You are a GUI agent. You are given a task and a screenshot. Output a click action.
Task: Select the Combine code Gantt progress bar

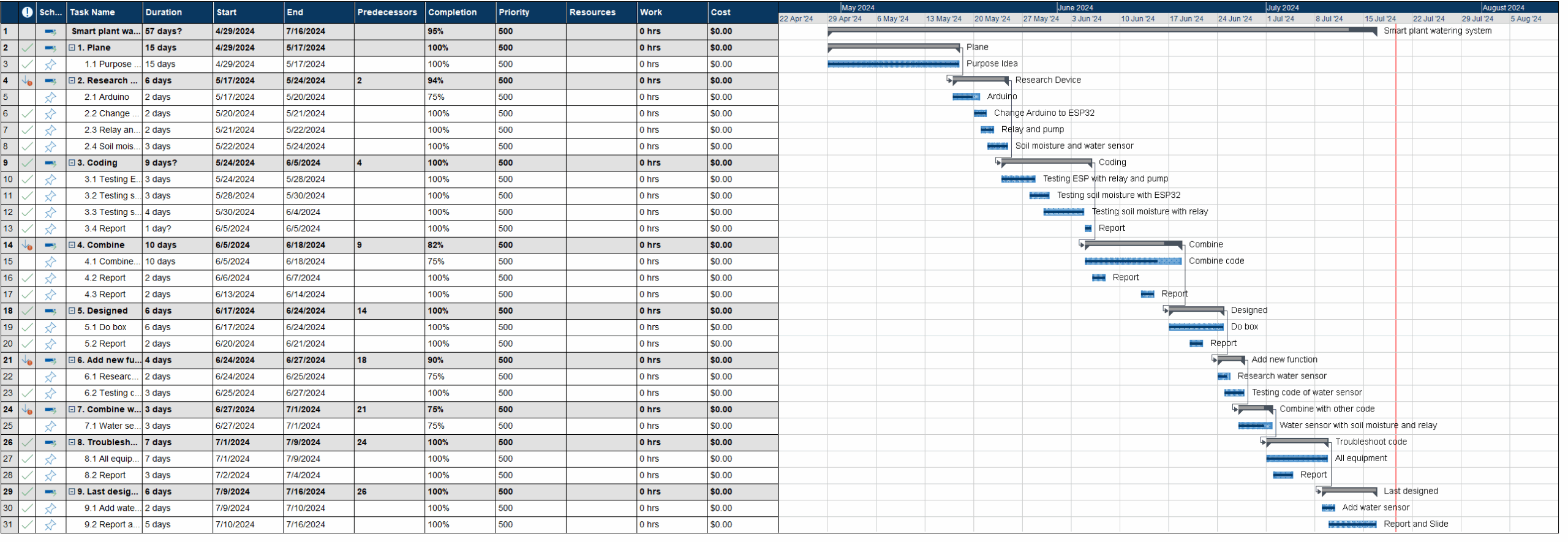[1133, 262]
